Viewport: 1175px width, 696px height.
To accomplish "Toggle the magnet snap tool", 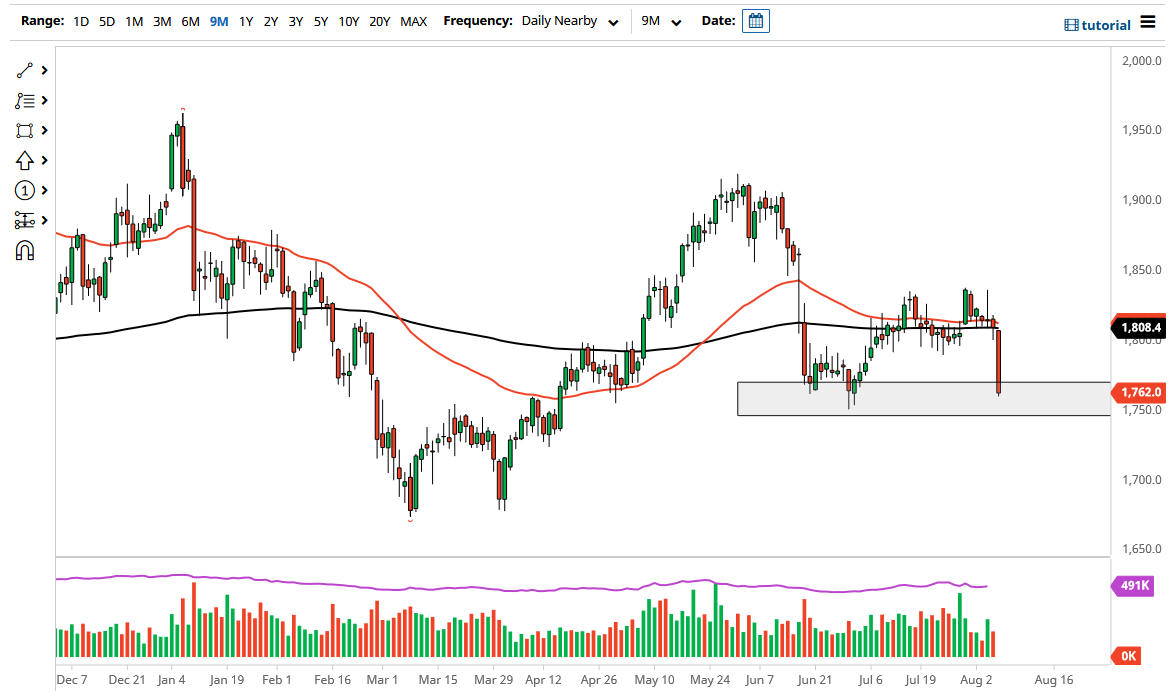I will (25, 250).
